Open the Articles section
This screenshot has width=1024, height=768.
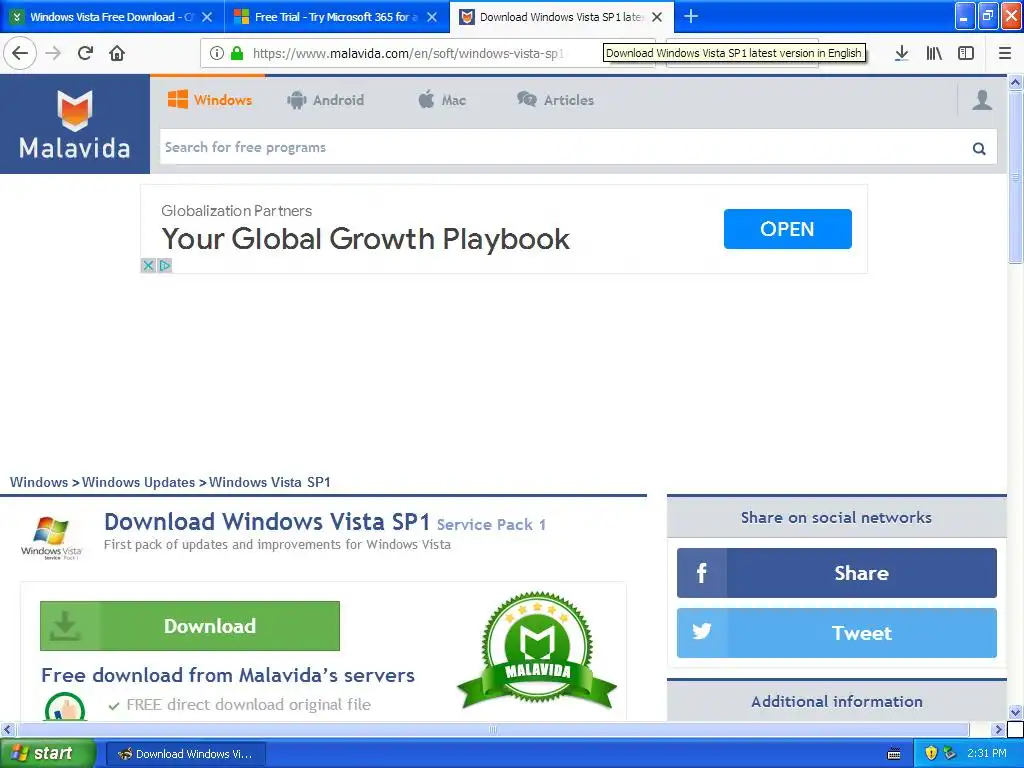click(555, 100)
